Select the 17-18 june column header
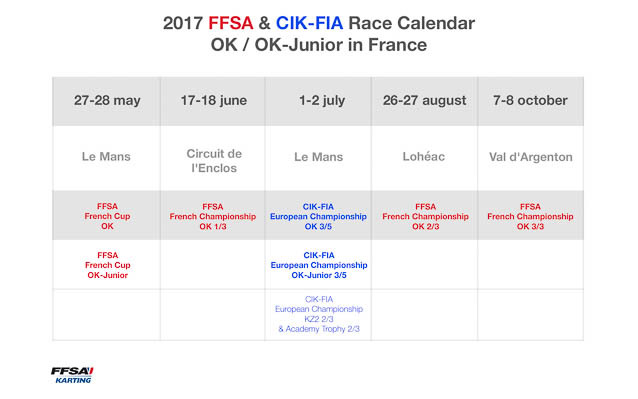 coord(214,100)
